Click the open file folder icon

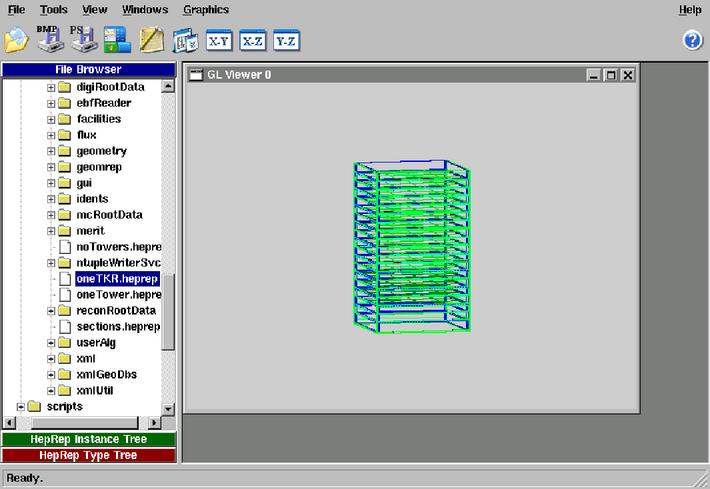[16, 40]
